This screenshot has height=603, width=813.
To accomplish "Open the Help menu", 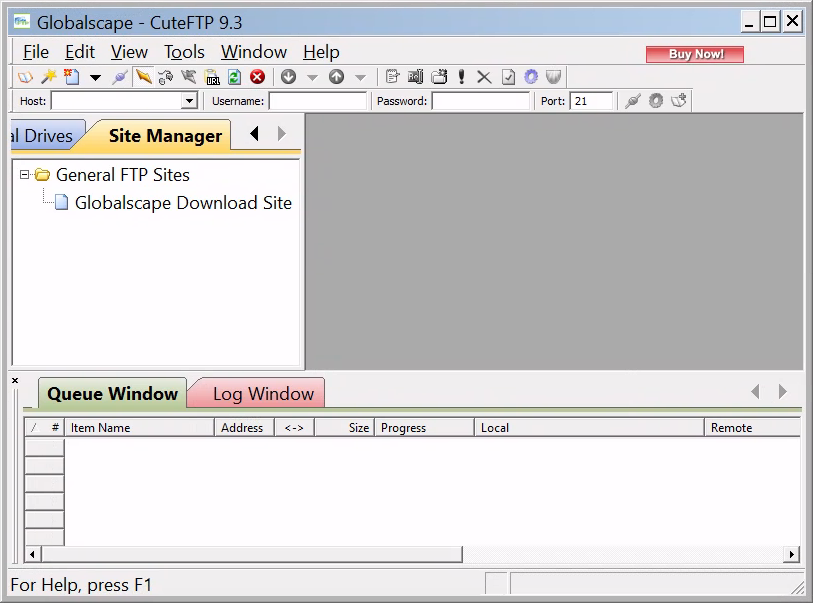I will pyautogui.click(x=321, y=52).
